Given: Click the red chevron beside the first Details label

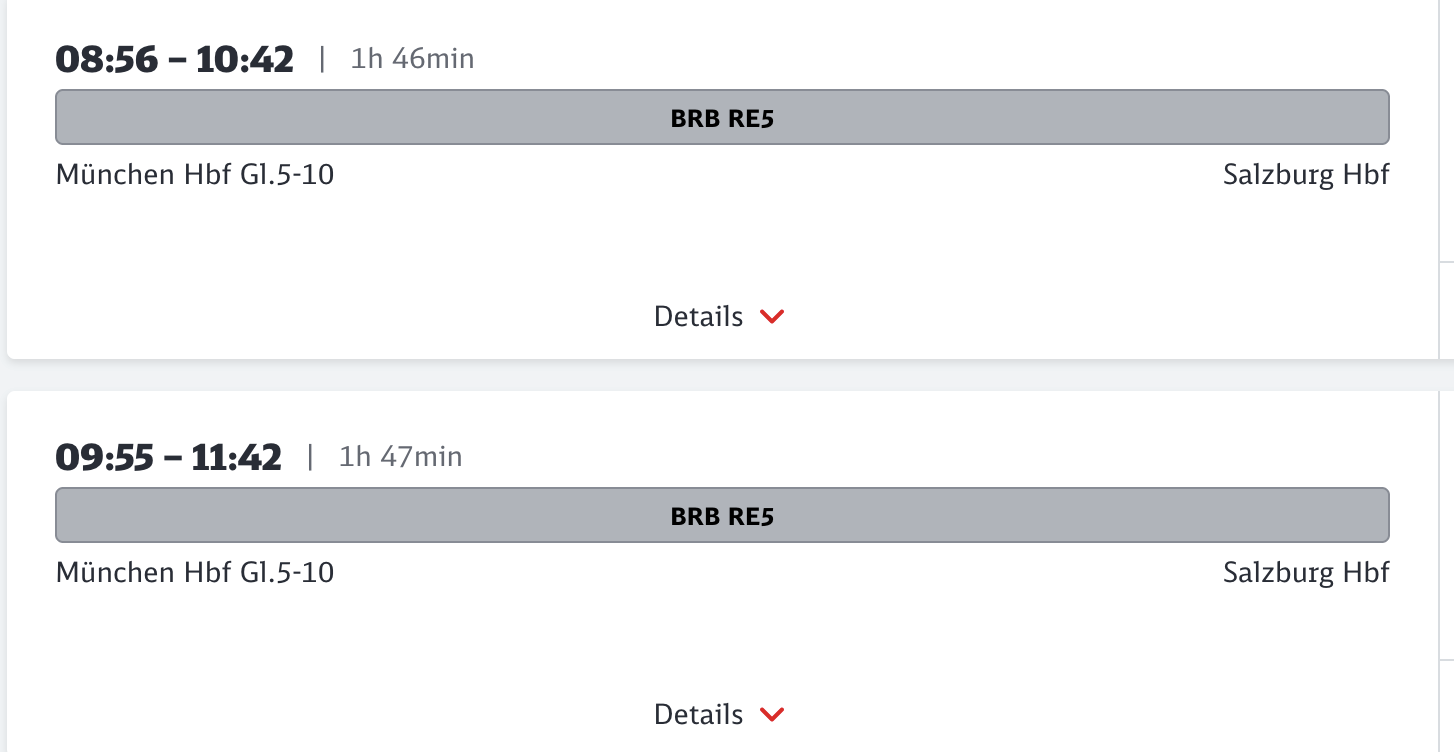Looking at the screenshot, I should pyautogui.click(x=770, y=316).
